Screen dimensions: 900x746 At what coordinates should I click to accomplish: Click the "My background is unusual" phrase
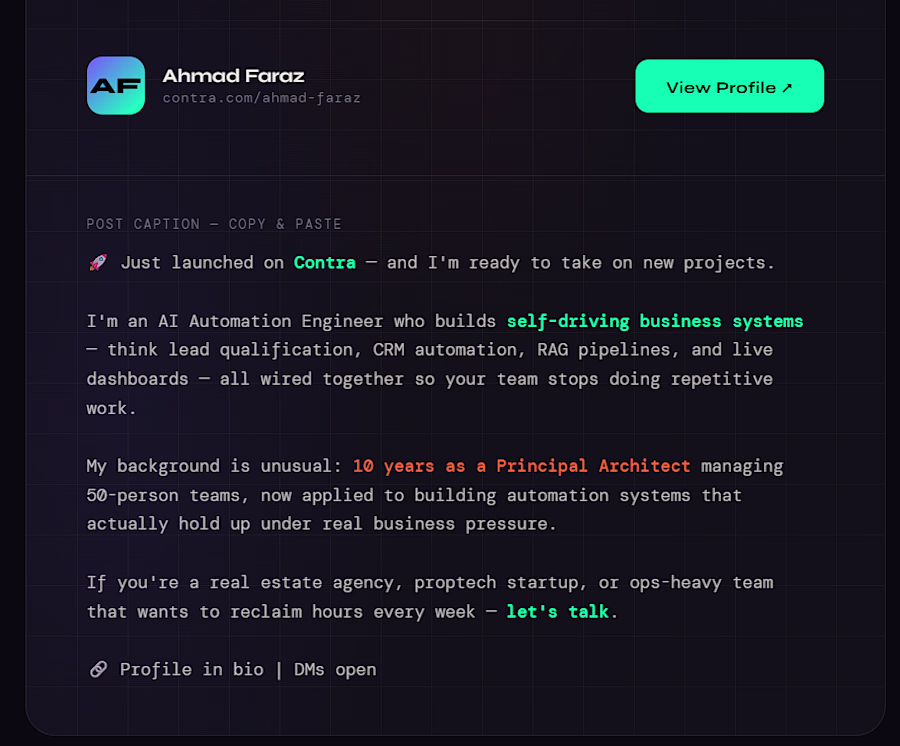pos(214,466)
